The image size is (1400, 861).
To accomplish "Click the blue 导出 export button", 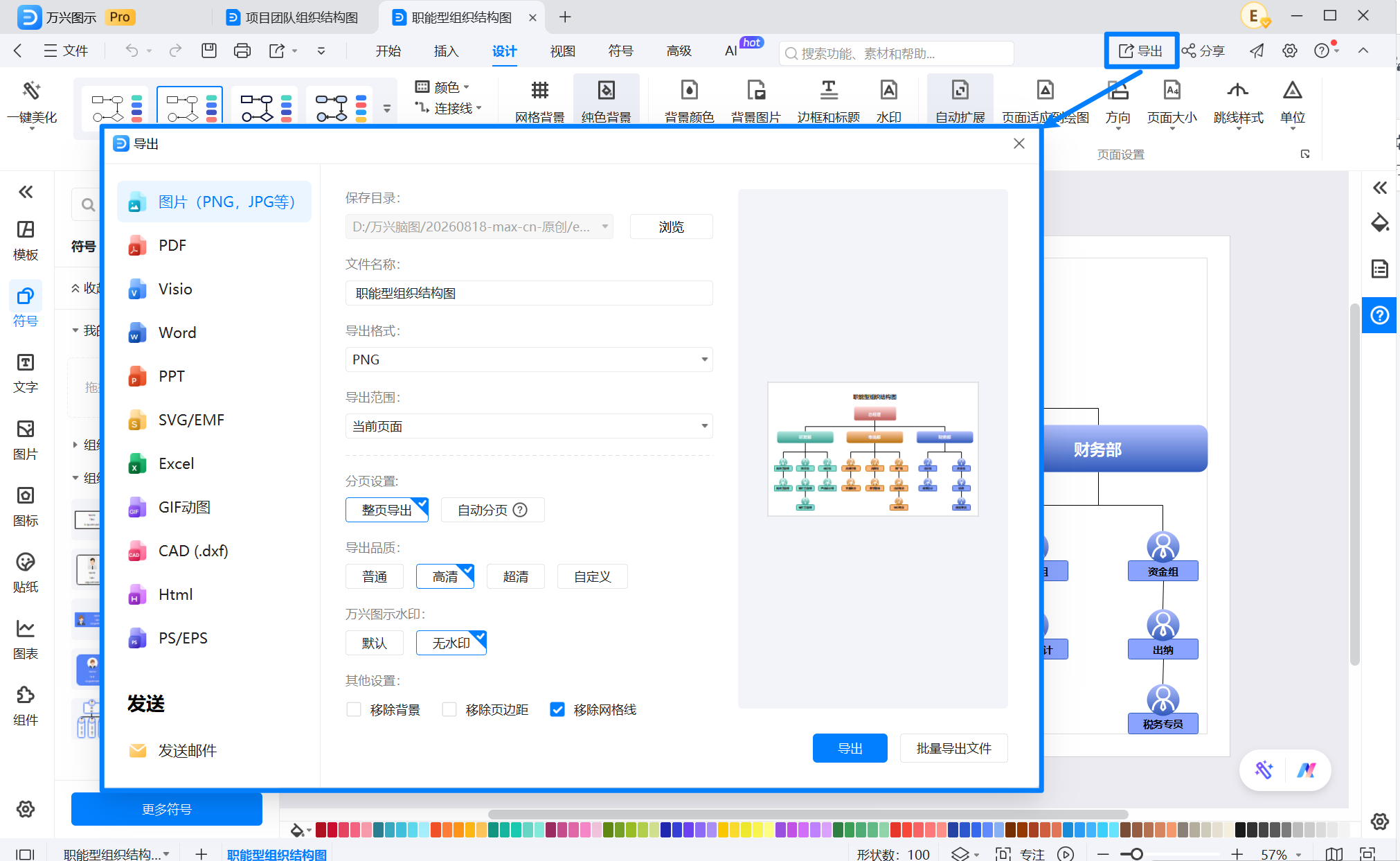I will 850,748.
